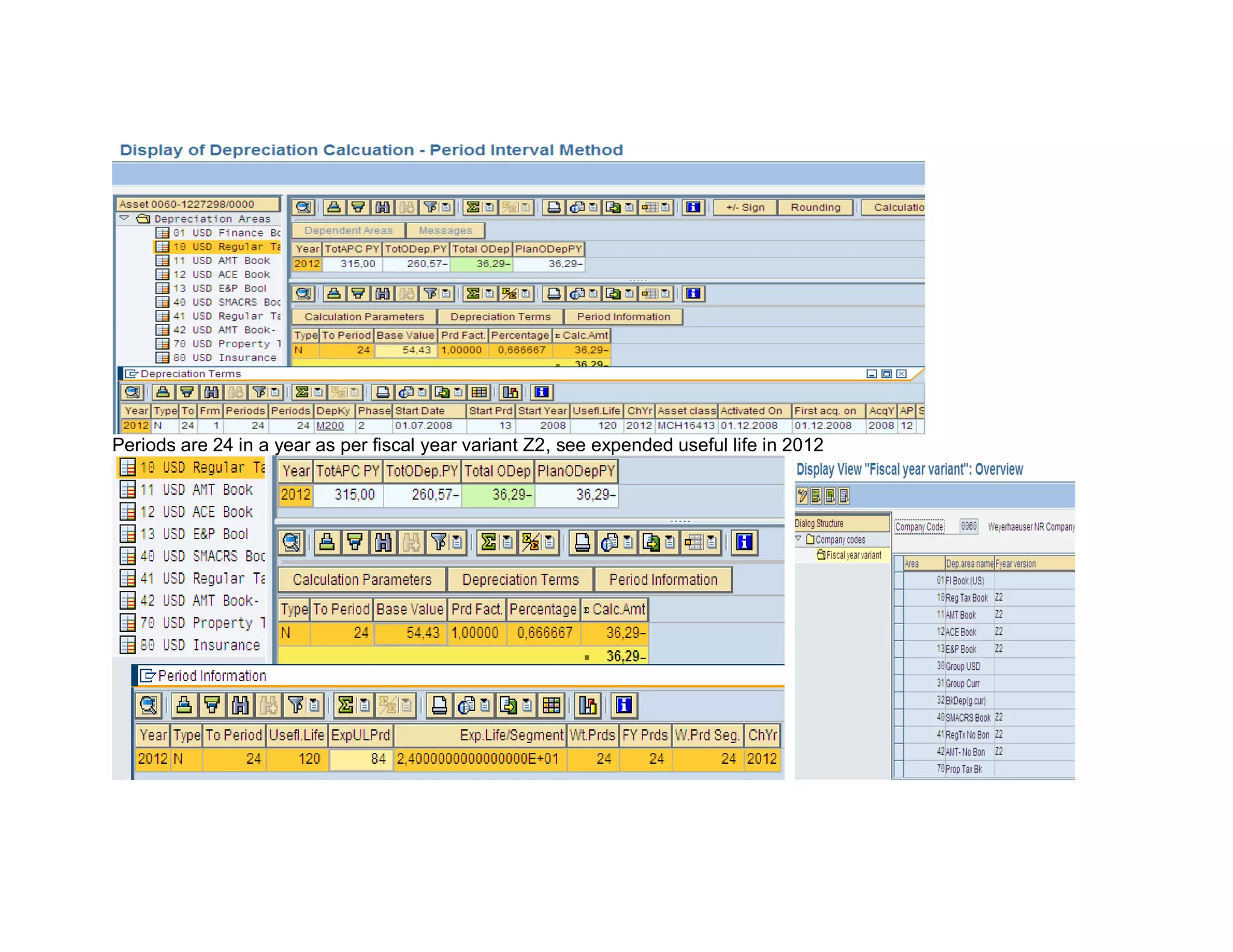Click Details magnifier icon left of +/- Sign toolbar
Screen dimensions: 1233x952
tap(303, 208)
